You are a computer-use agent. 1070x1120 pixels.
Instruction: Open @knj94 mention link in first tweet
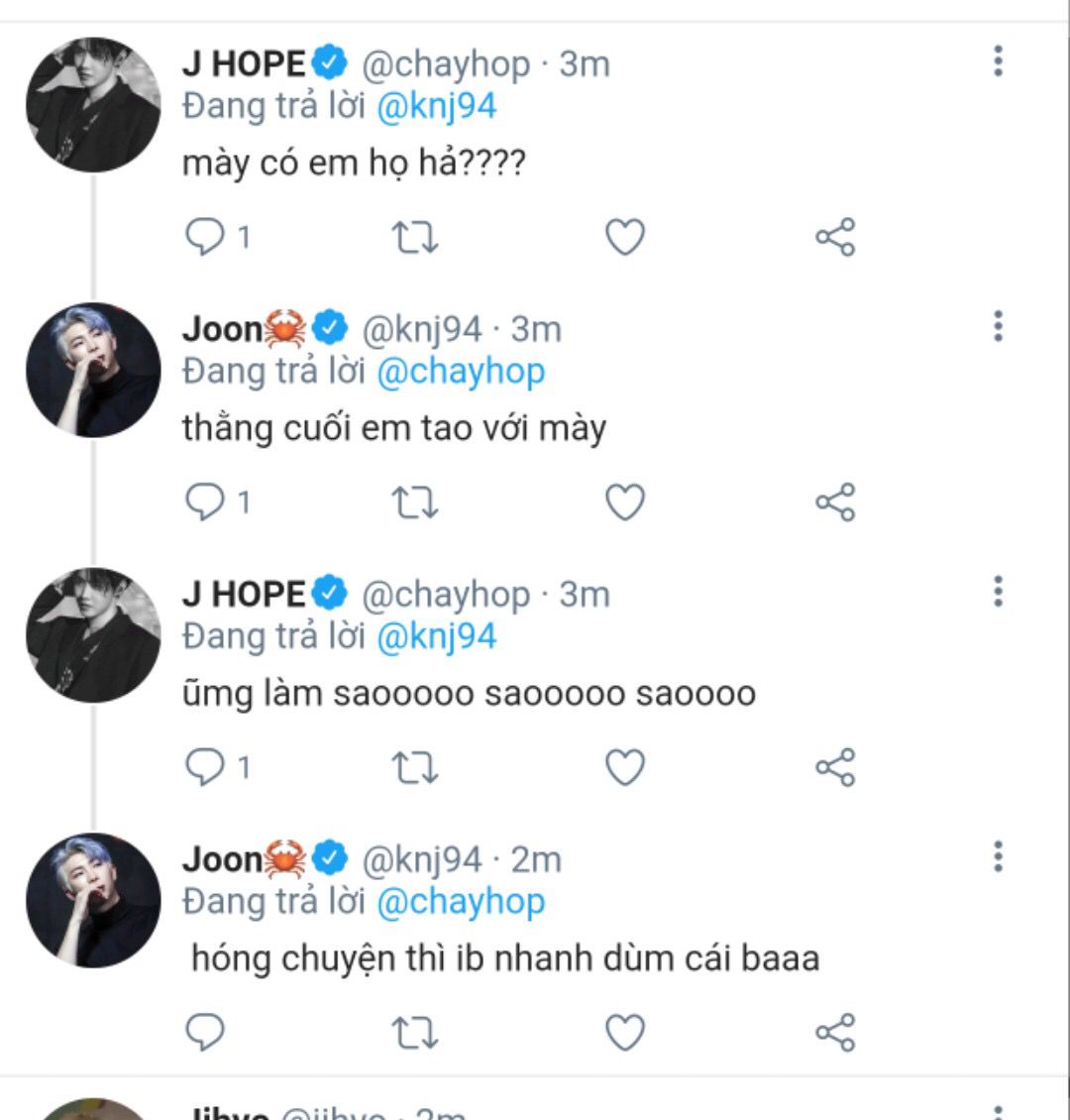436,107
